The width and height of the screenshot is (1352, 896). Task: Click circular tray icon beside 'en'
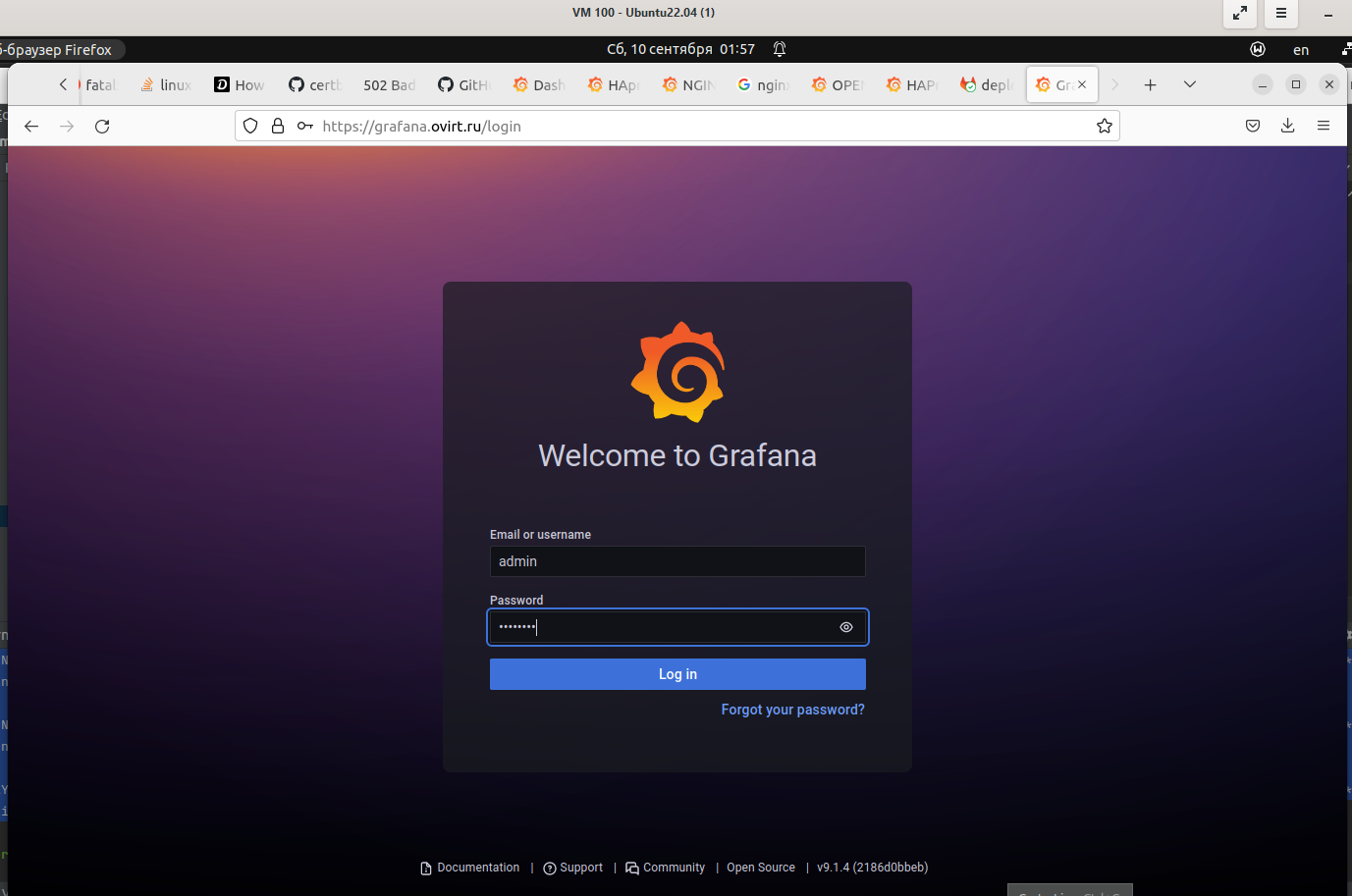1258,49
